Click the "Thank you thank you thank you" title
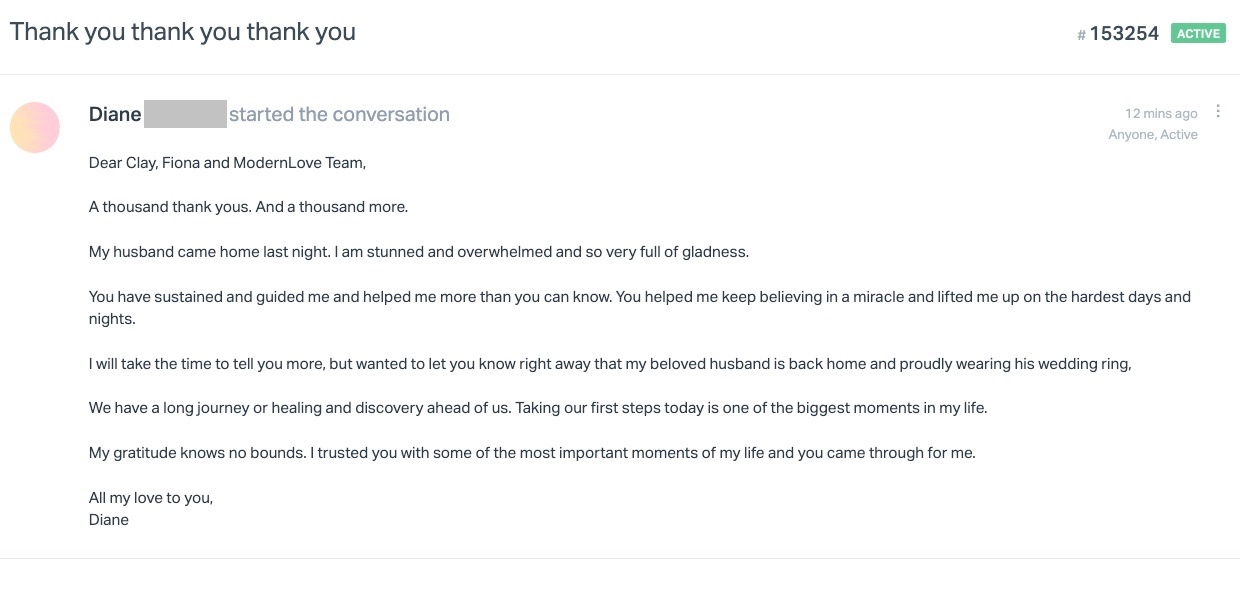 click(183, 31)
